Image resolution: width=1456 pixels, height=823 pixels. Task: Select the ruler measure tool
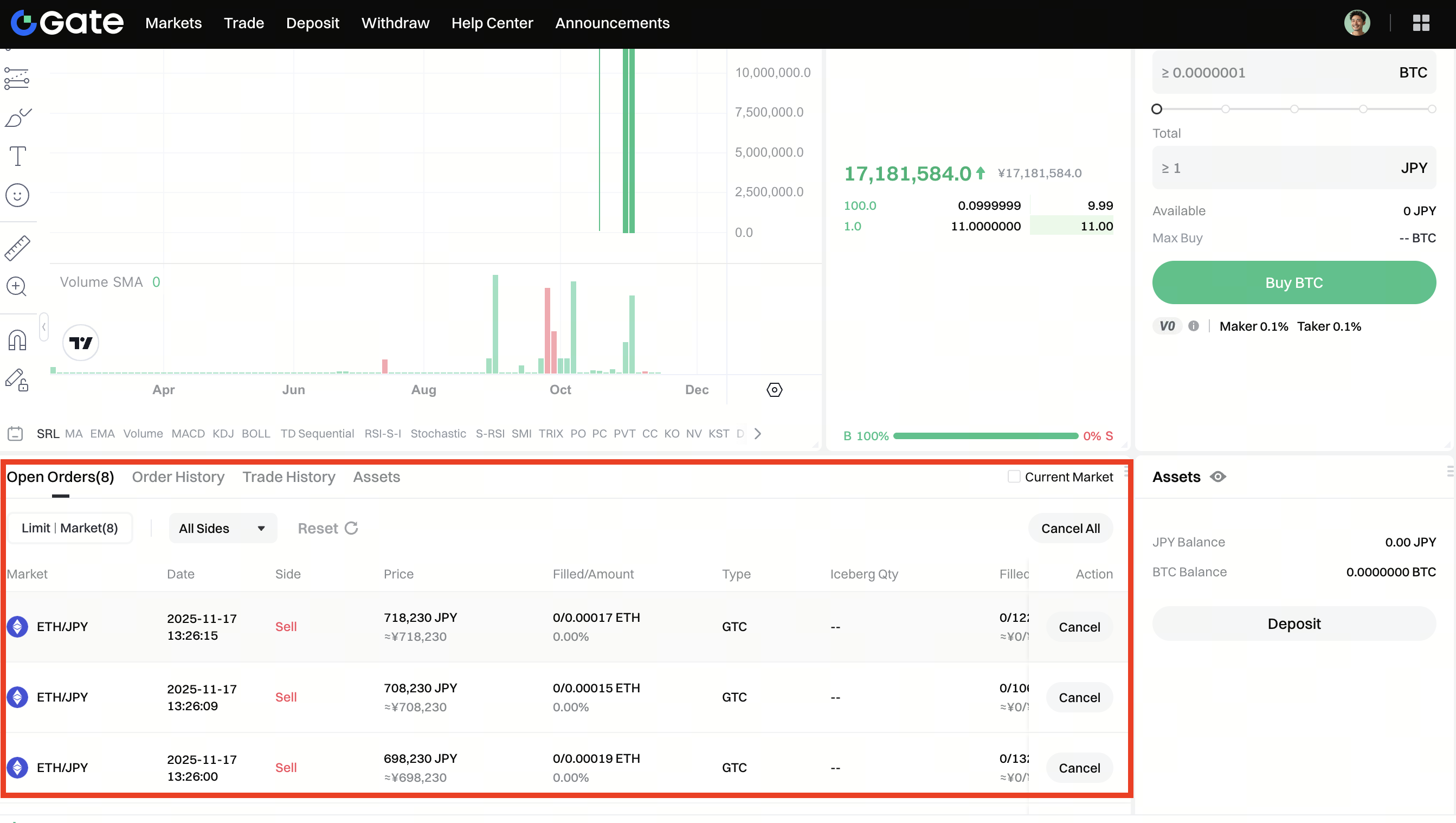click(x=17, y=248)
